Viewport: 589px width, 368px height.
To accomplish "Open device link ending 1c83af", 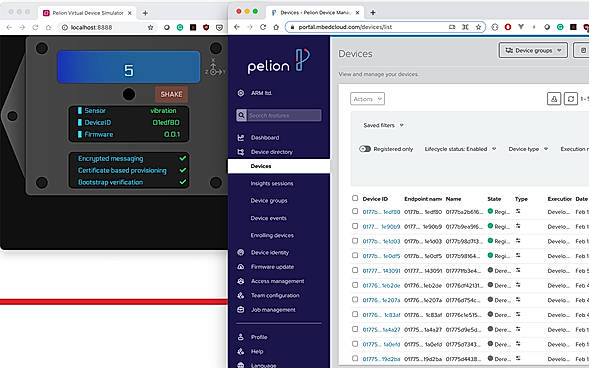I will 381,315.
